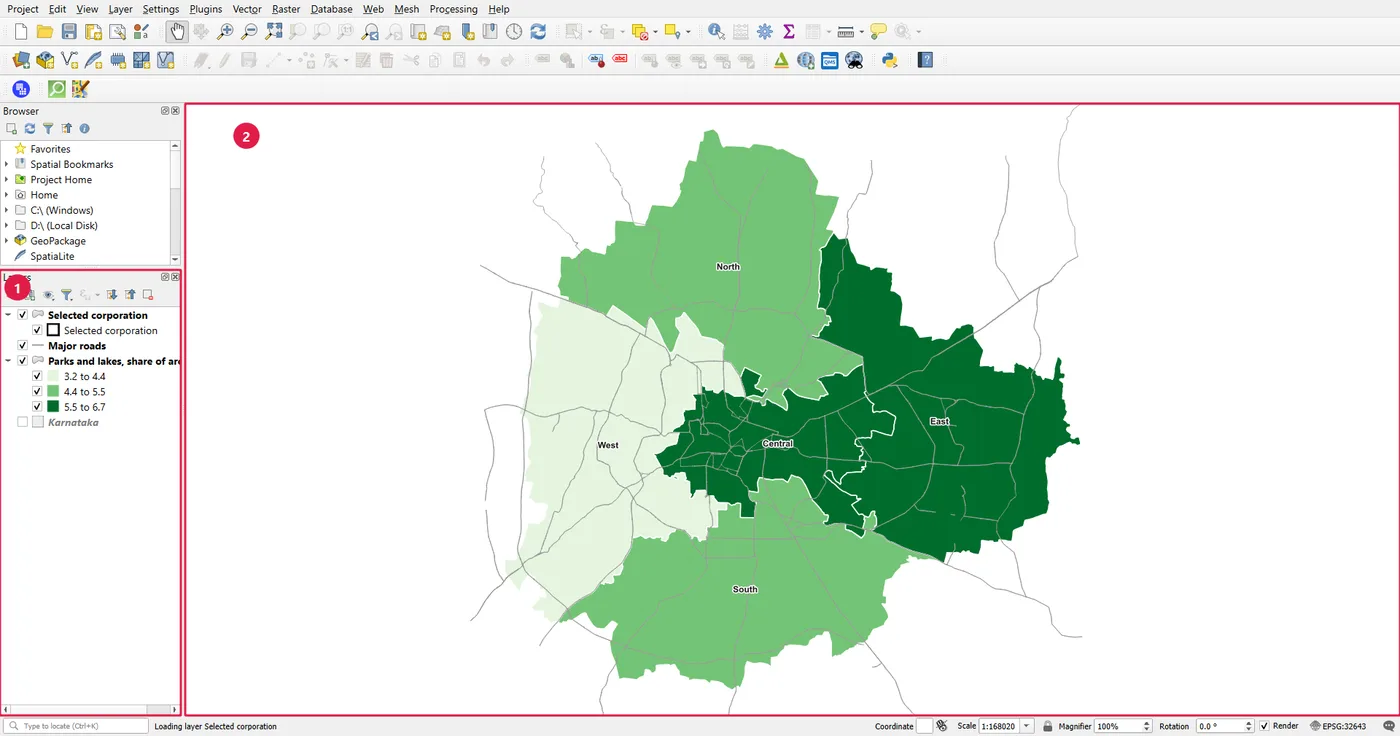
Task: Toggle the Render checkbox in status bar
Action: 1264,726
